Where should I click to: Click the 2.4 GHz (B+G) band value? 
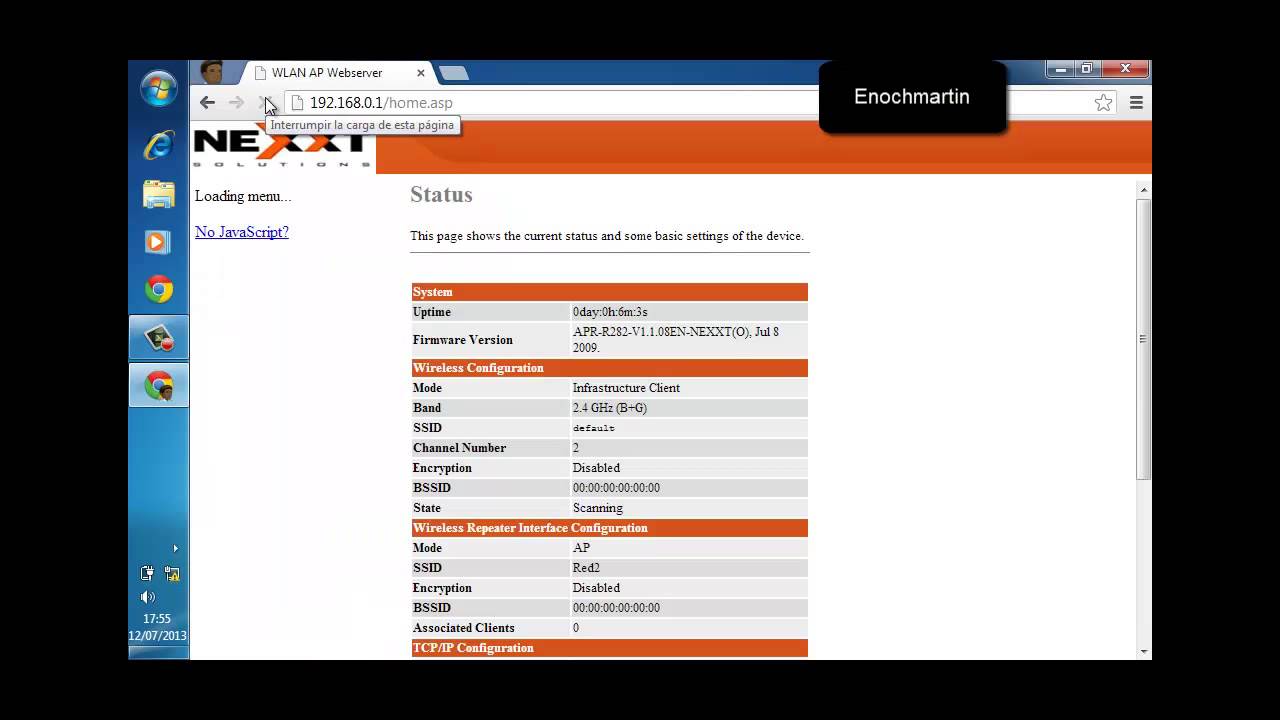click(610, 408)
